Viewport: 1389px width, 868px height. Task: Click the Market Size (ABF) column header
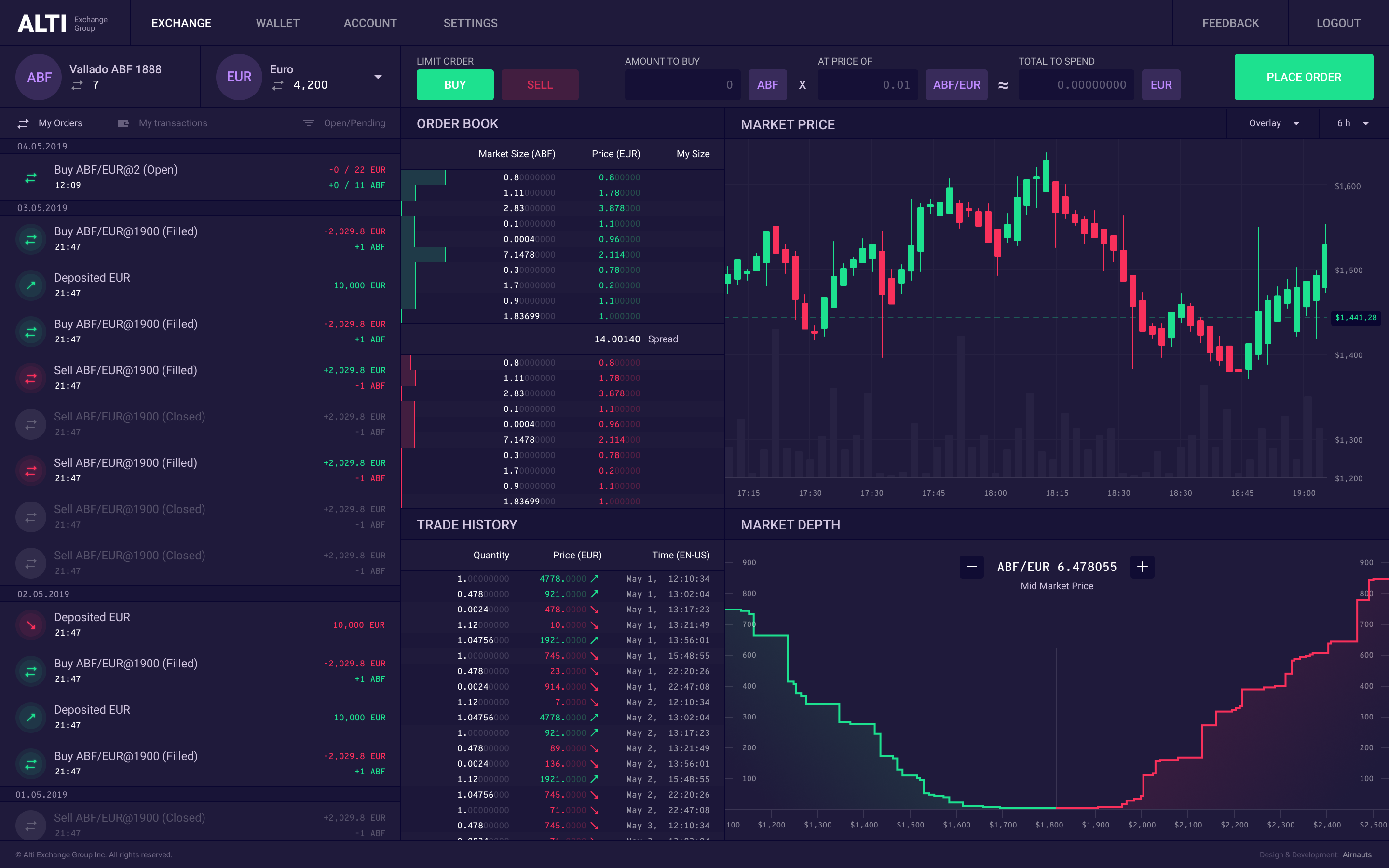point(517,154)
